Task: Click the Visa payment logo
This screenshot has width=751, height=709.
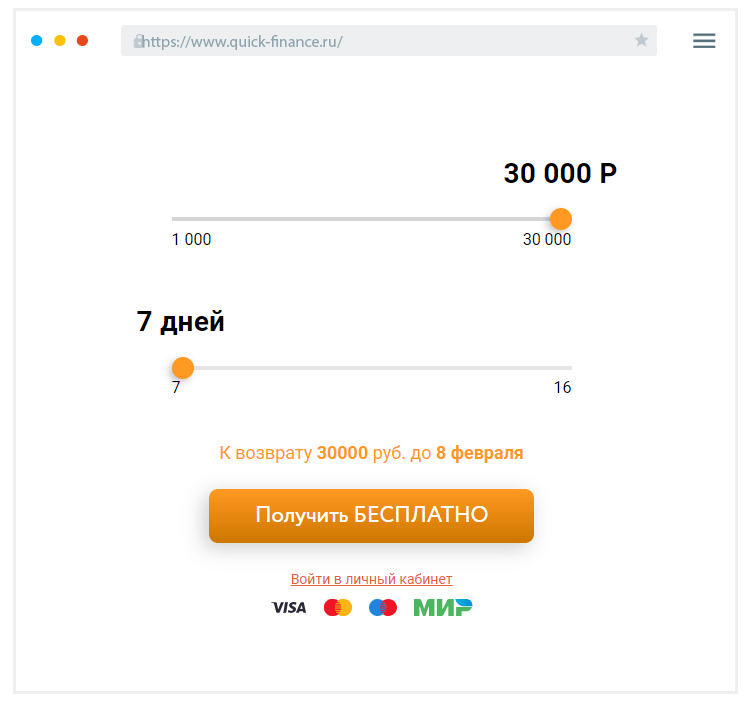Action: (x=289, y=607)
